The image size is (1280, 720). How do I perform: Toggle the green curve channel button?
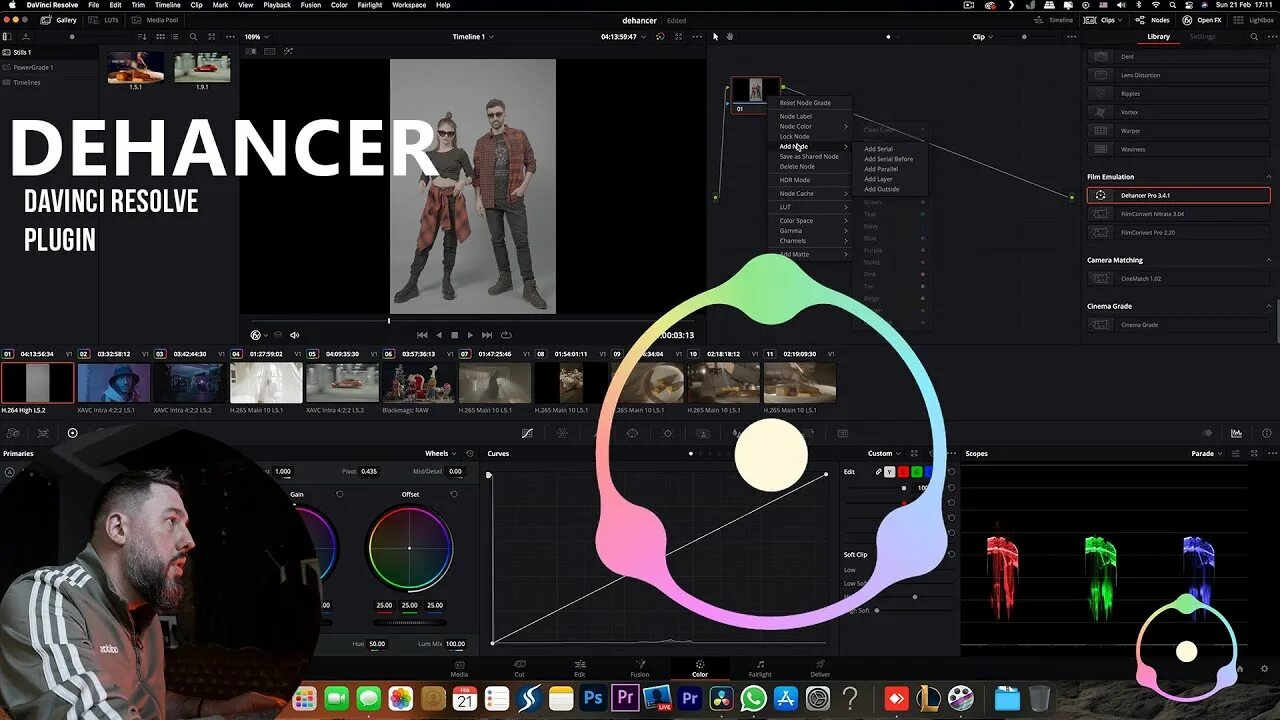(x=916, y=472)
